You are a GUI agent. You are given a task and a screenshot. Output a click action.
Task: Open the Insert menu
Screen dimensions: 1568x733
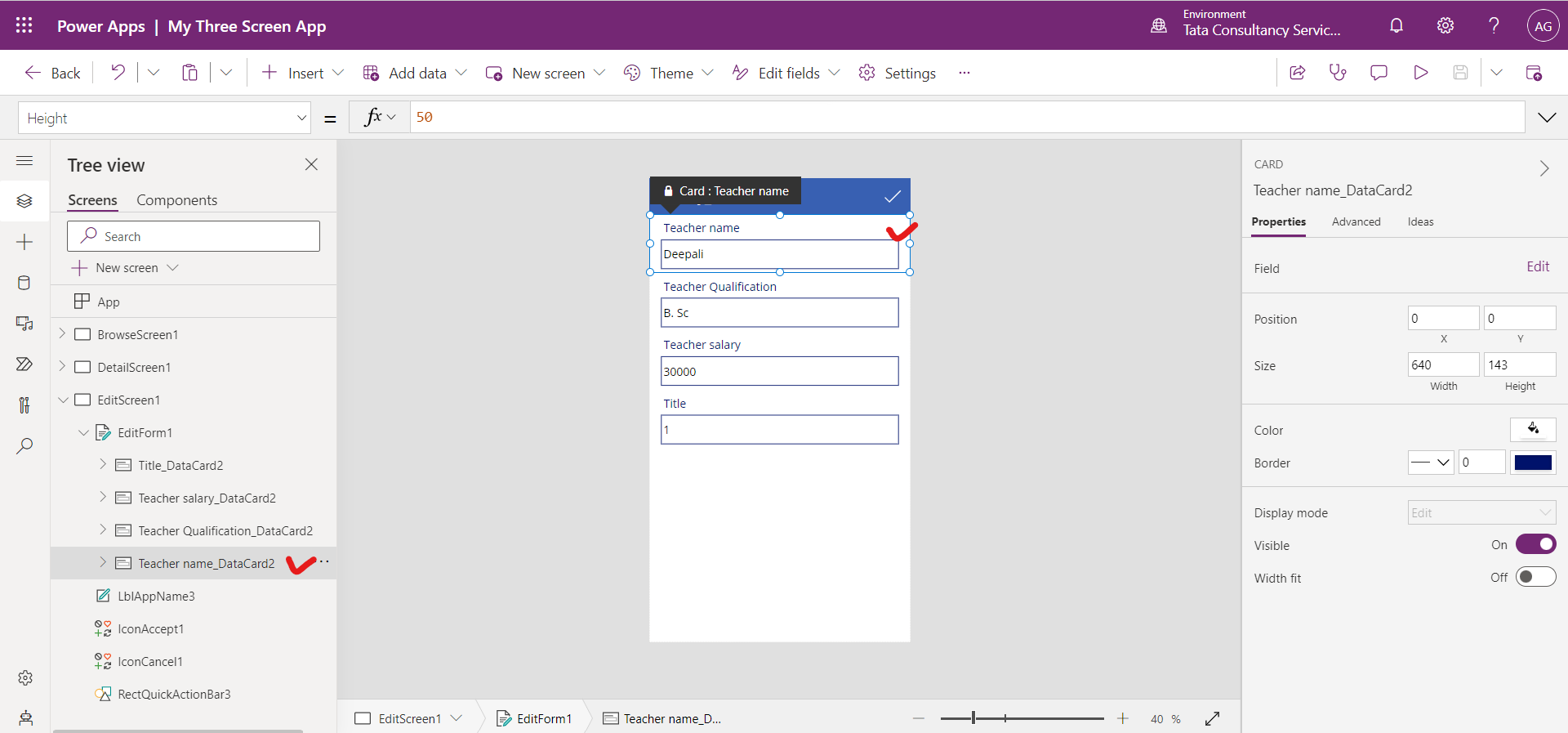coord(302,73)
